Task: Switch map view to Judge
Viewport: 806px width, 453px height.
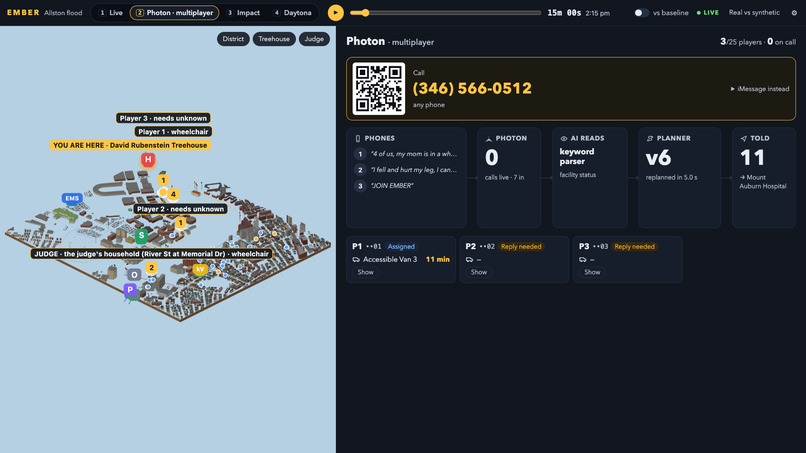Action: point(314,39)
